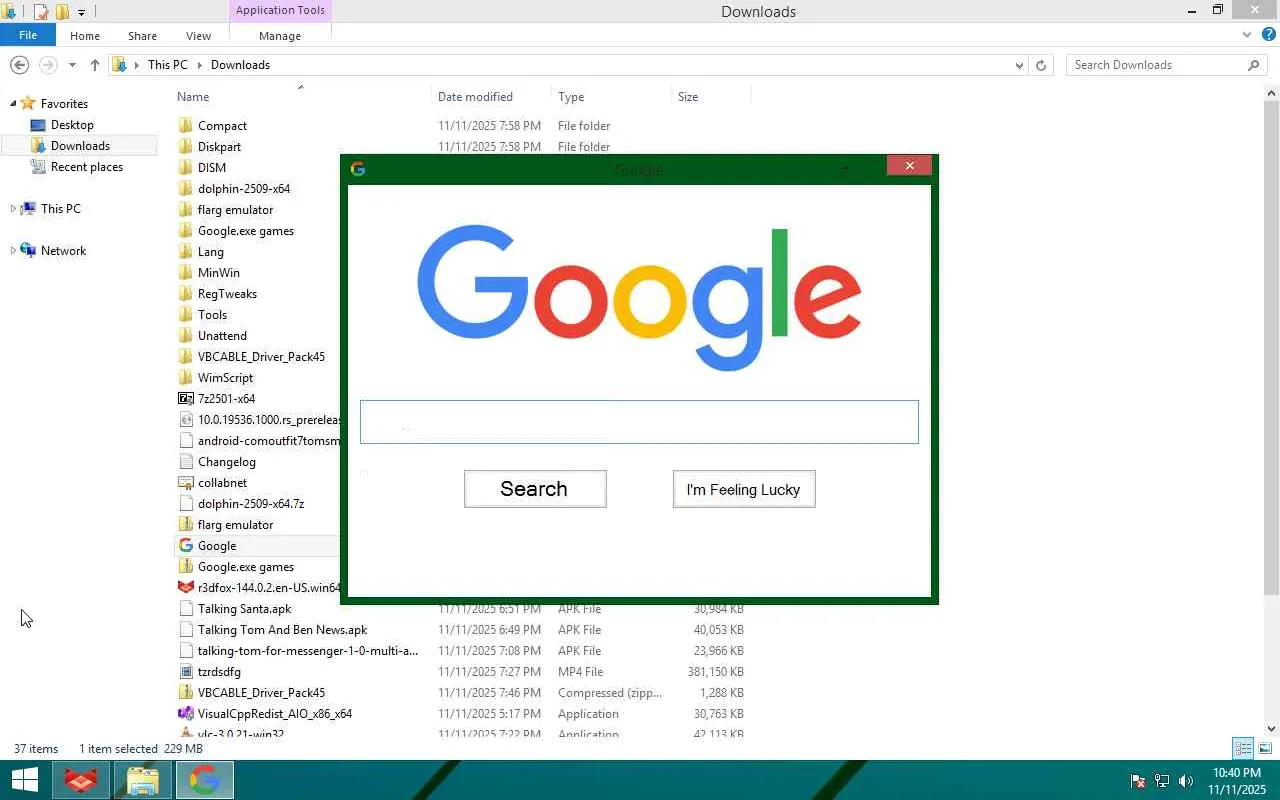This screenshot has width=1280, height=800.
Task: Click the Forward navigation arrow
Action: 47,65
